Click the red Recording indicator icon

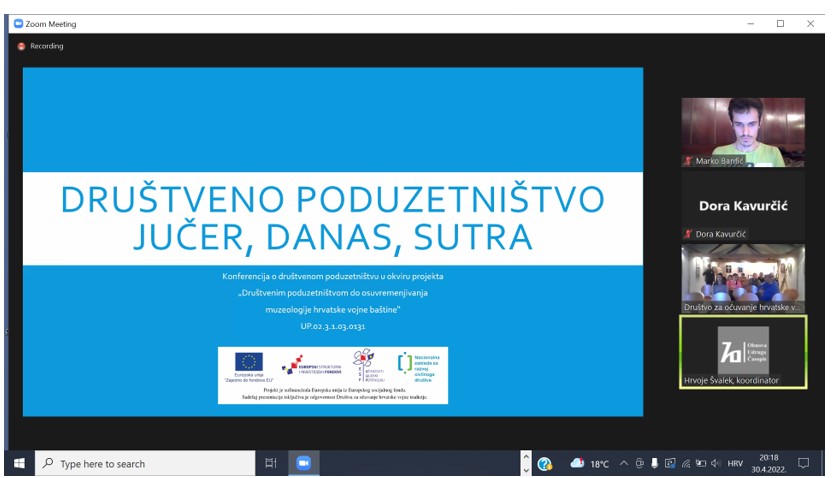21,46
